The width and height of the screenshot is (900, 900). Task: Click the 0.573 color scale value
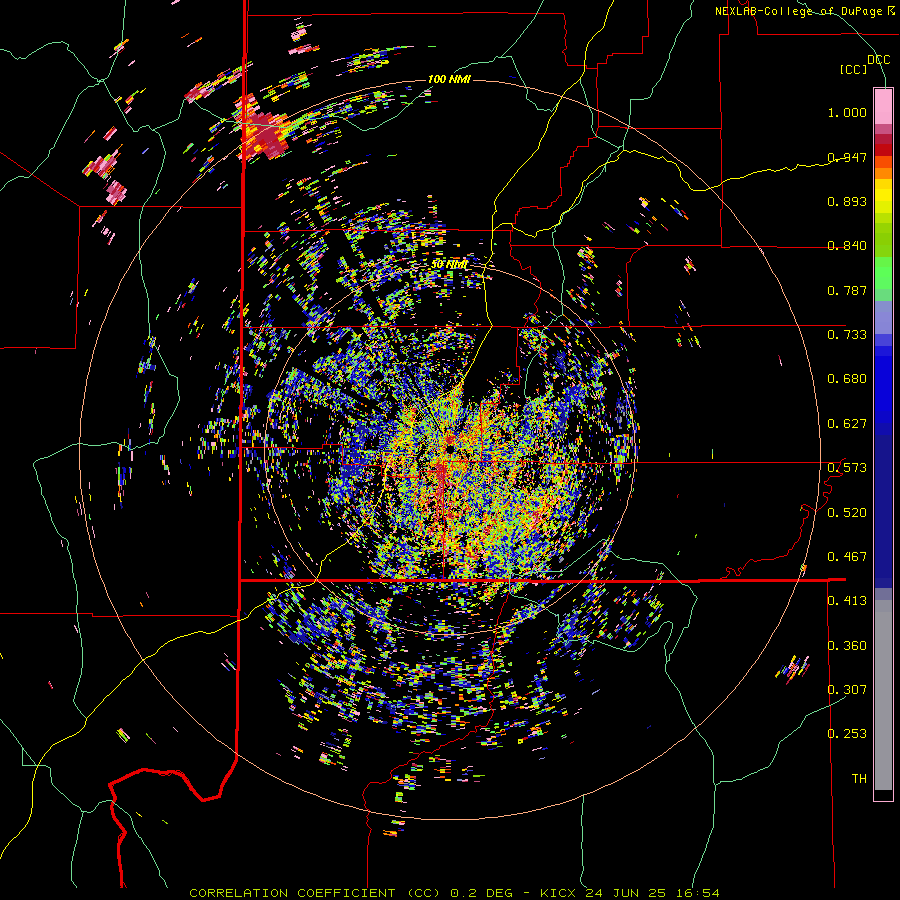(847, 468)
